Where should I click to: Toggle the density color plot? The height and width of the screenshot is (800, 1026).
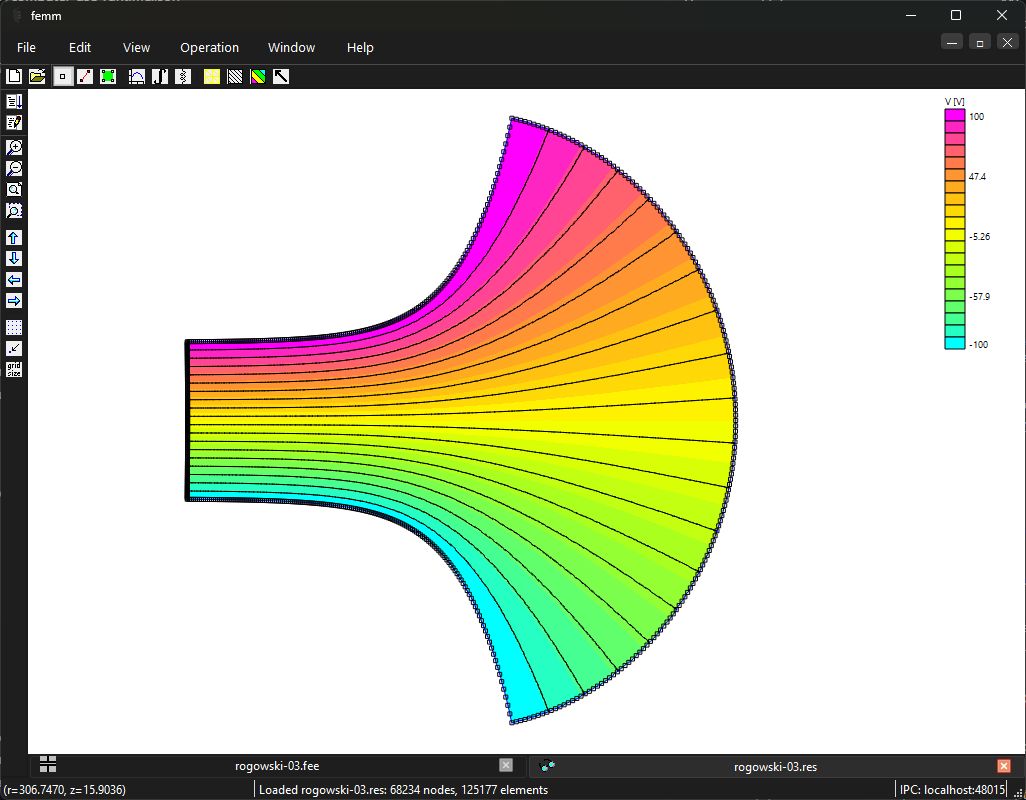click(258, 77)
